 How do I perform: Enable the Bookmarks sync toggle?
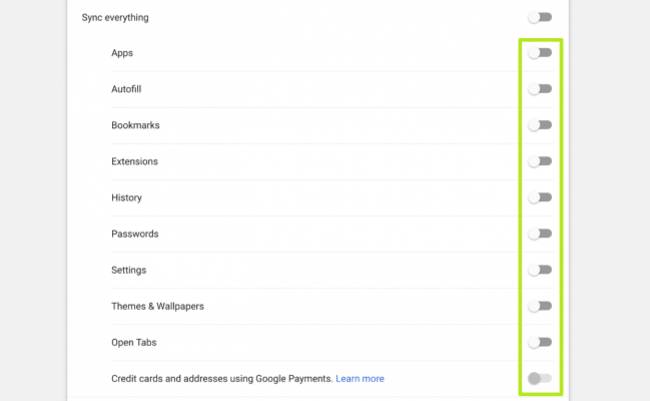540,125
